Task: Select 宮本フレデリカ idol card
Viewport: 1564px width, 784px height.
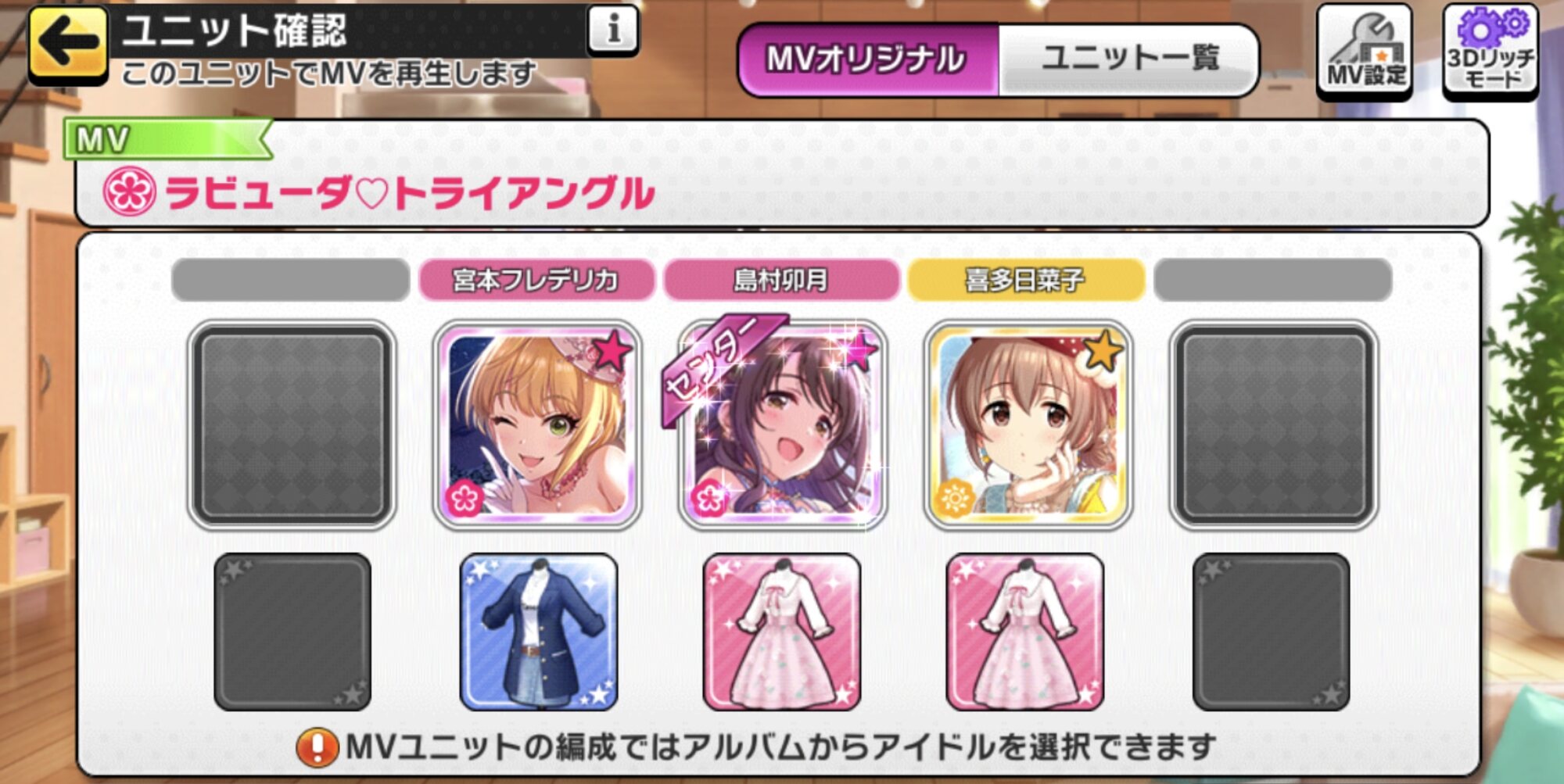Action: click(537, 425)
